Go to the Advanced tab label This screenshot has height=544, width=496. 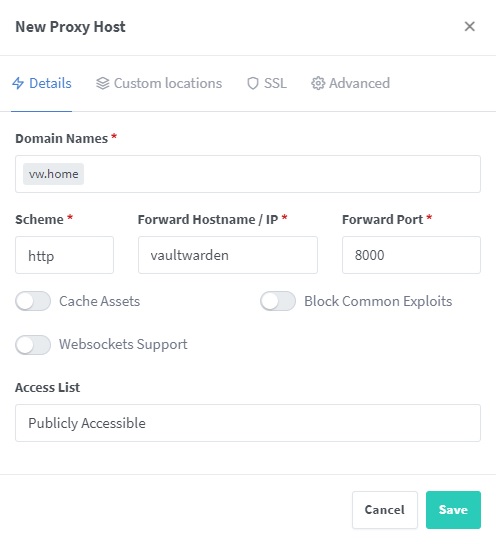point(359,83)
